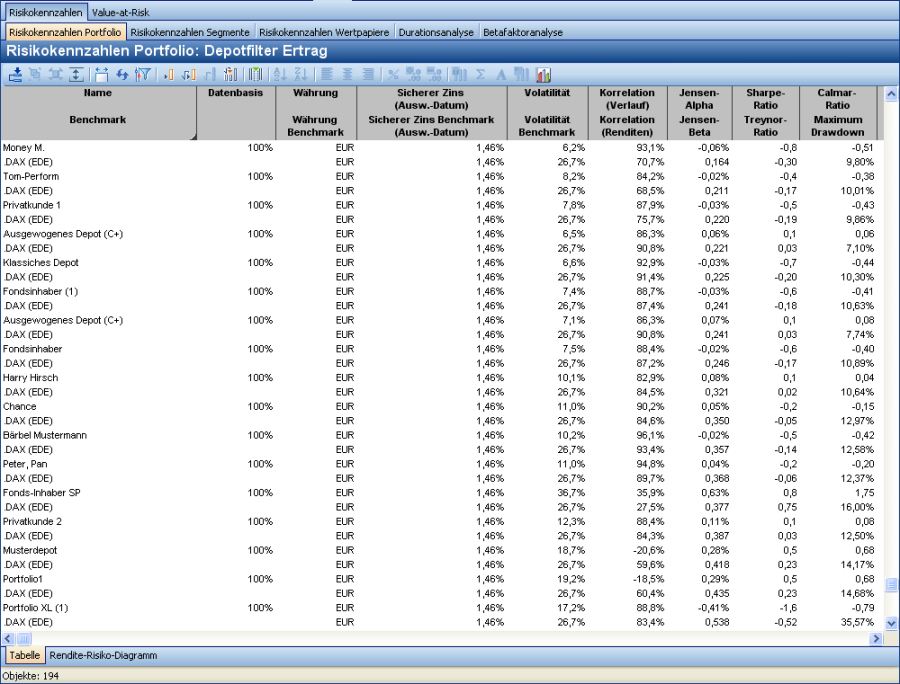Image resolution: width=900 pixels, height=684 pixels.
Task: Select the Fonds-Inhaber SP row
Action: [x=42, y=493]
